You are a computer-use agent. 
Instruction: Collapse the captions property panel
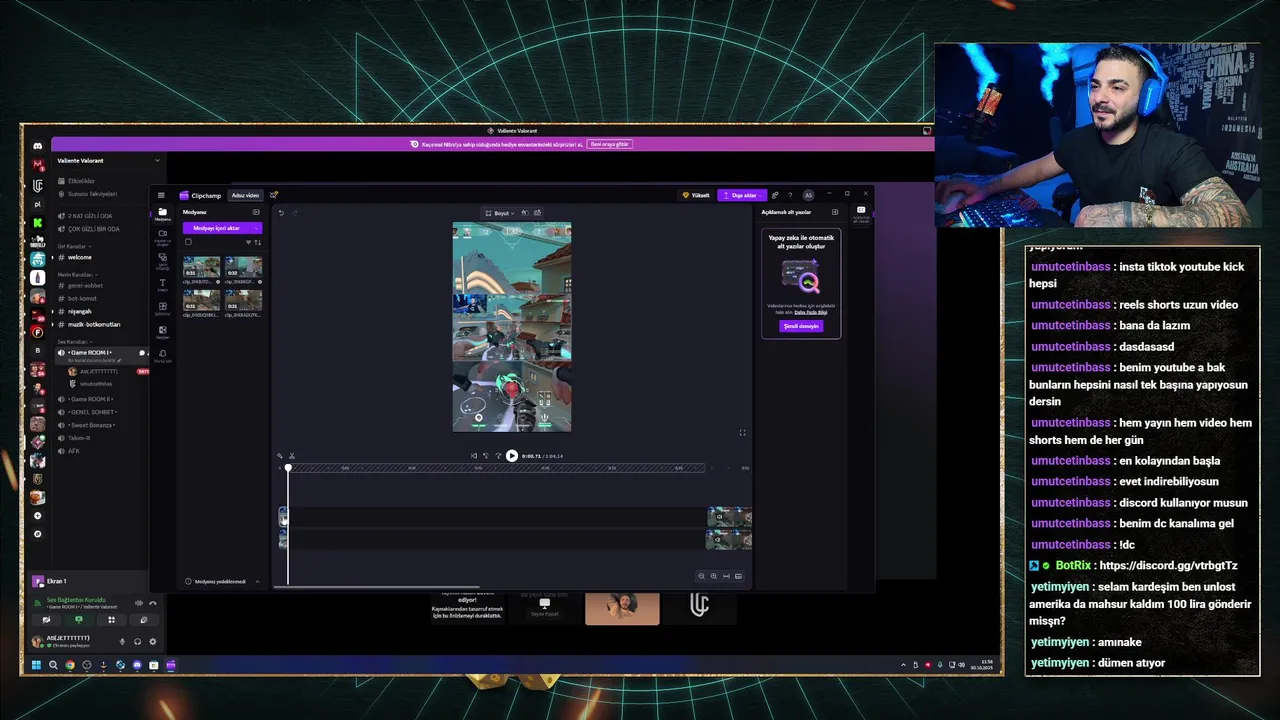835,212
